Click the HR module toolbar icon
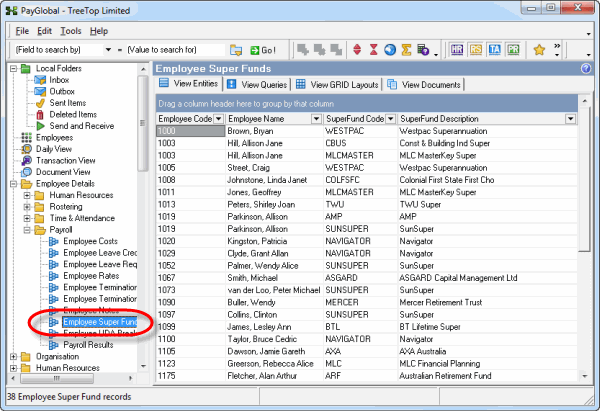 458,49
